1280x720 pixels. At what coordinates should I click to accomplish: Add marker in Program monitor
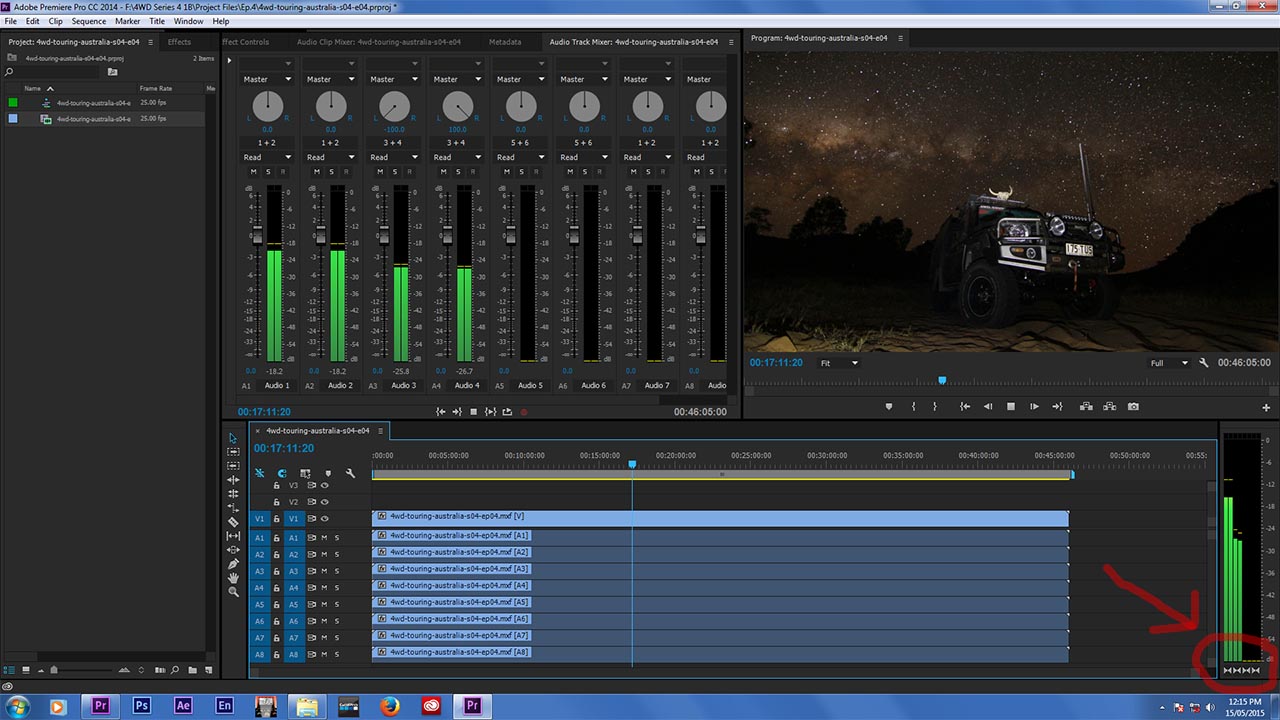(888, 407)
